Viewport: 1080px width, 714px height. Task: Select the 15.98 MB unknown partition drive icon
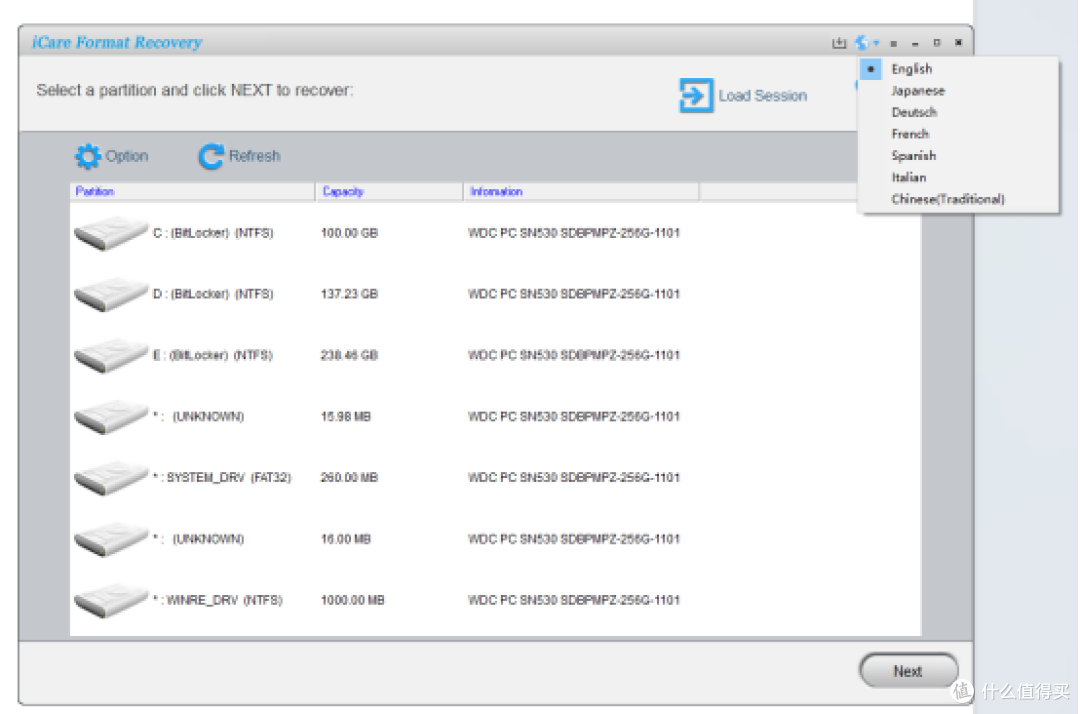(110, 417)
